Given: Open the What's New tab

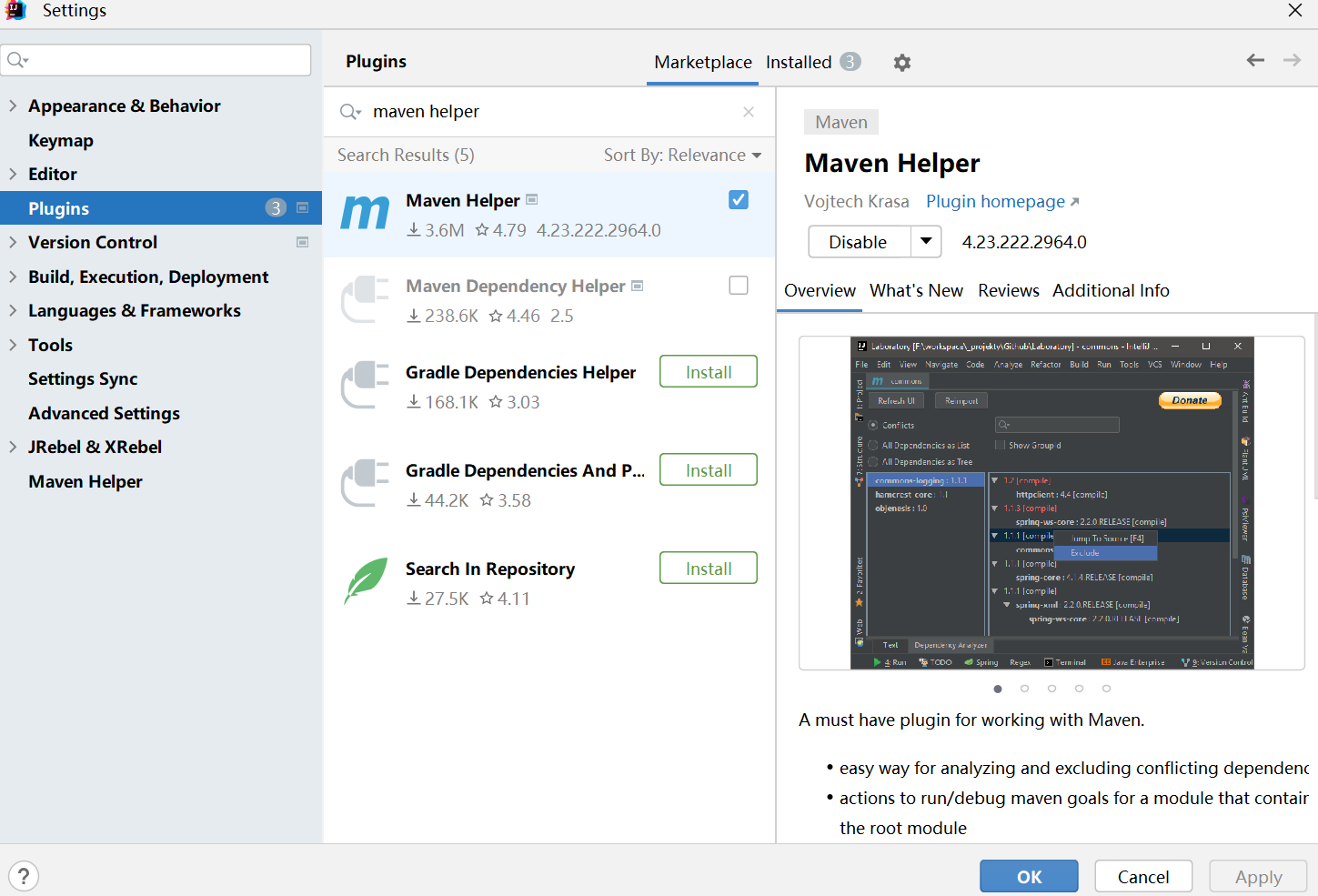Looking at the screenshot, I should pos(916,291).
